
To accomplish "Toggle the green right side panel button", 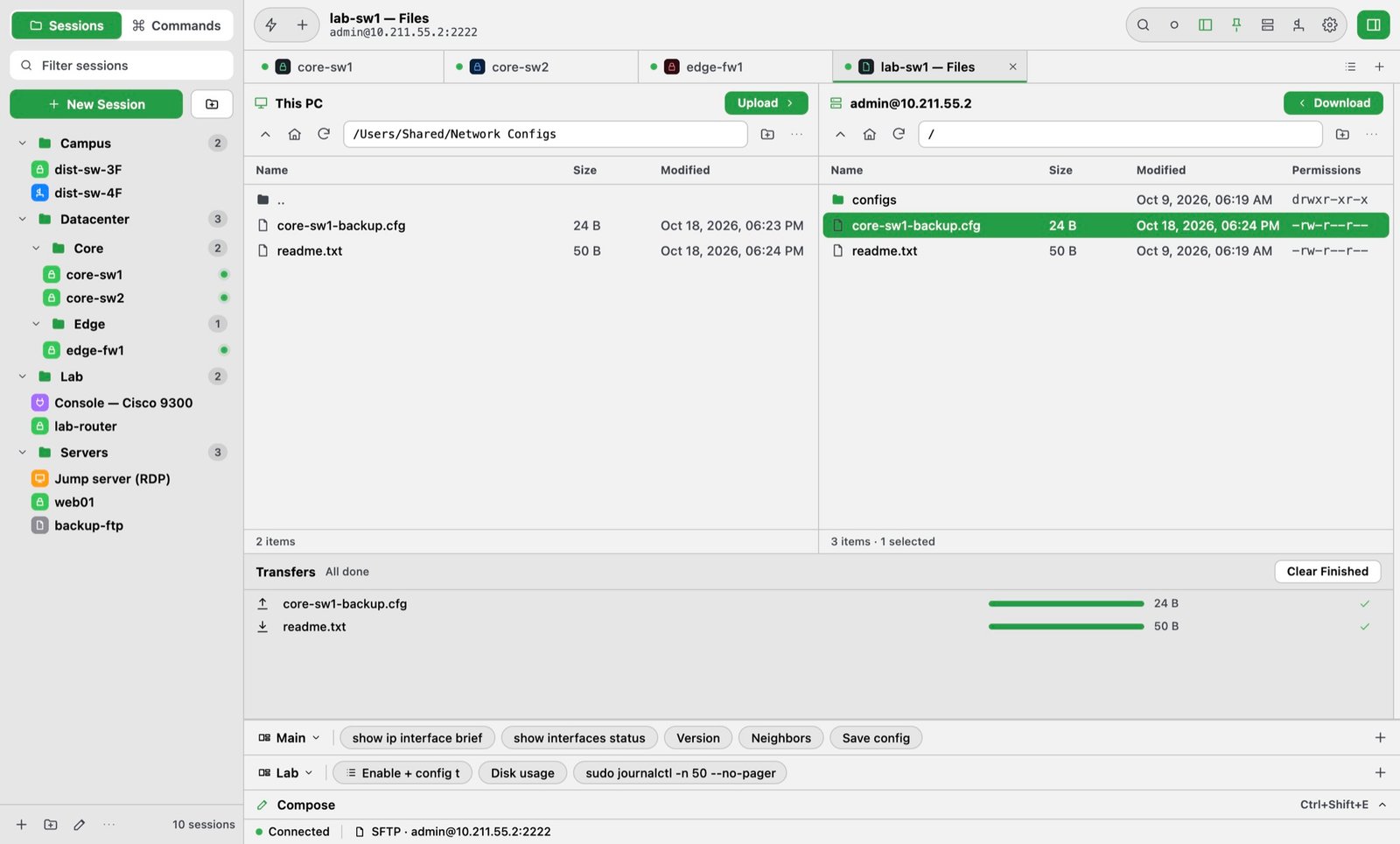I will click(x=1374, y=25).
